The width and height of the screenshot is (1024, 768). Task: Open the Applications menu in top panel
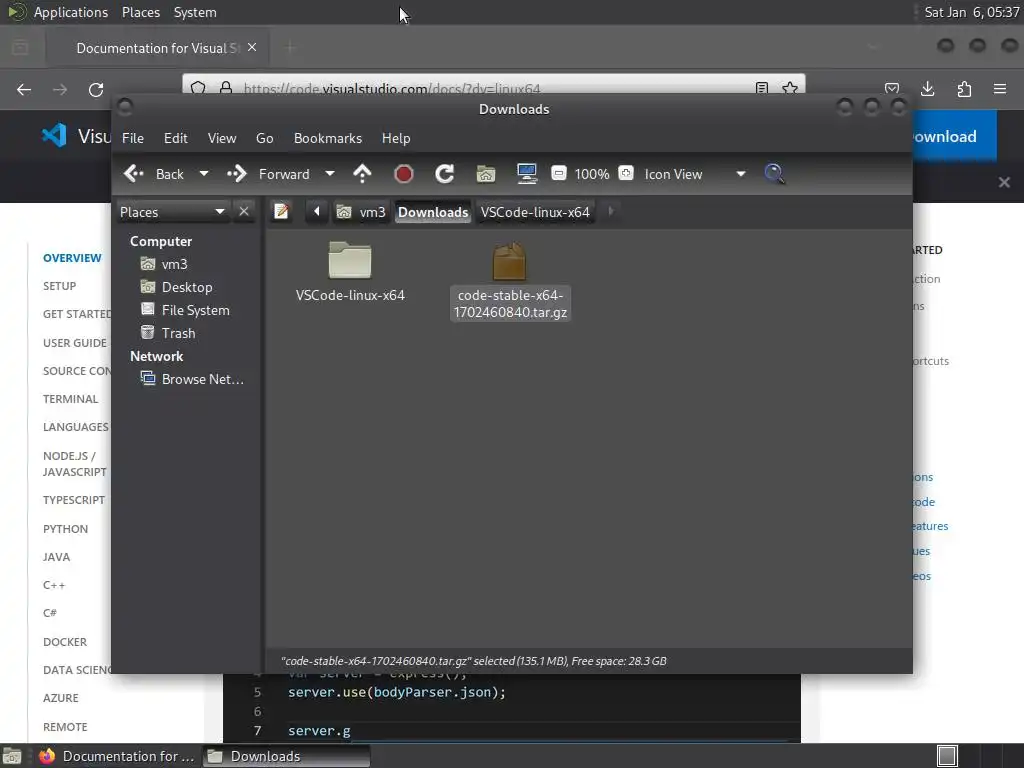(71, 12)
